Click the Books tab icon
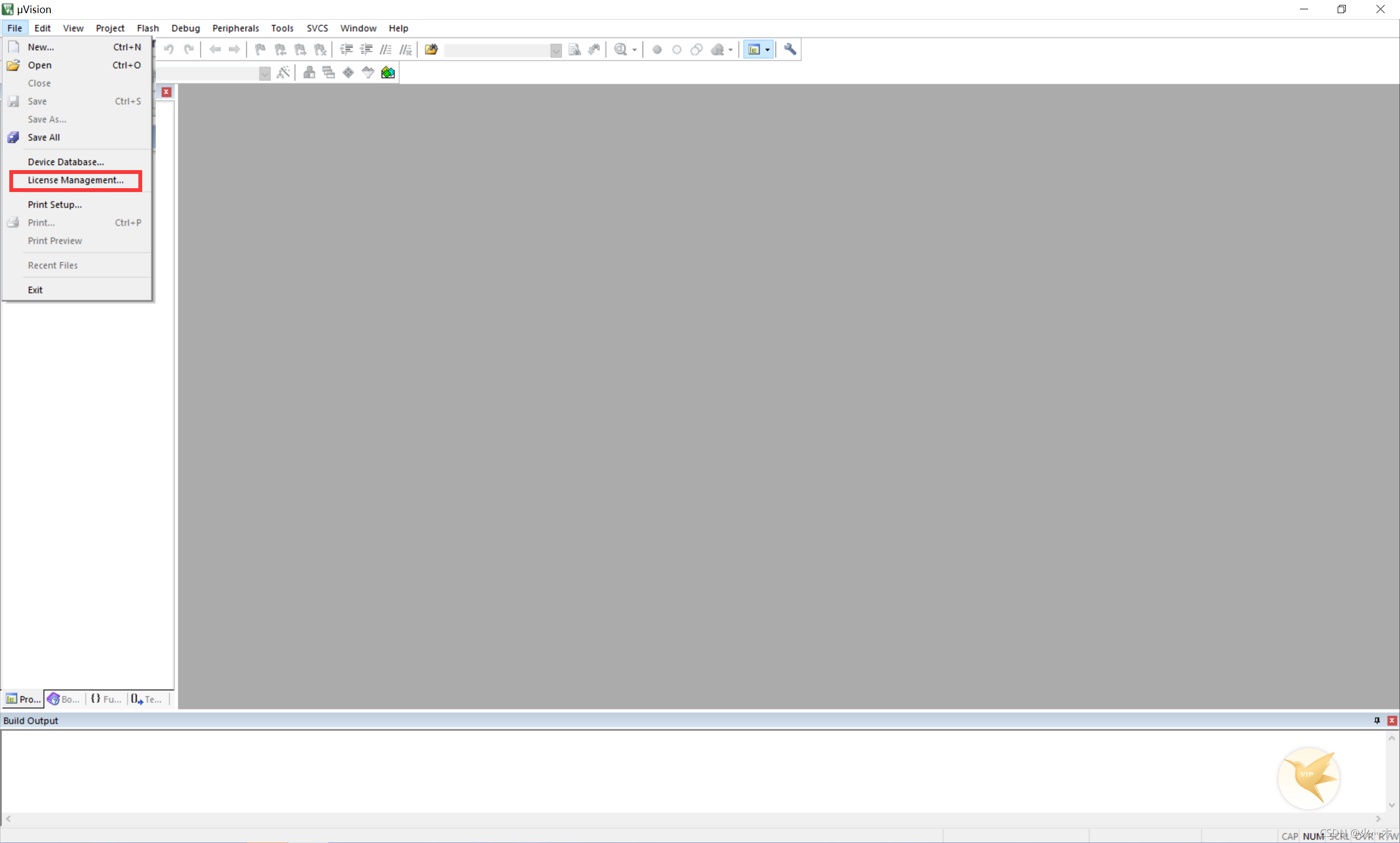The width and height of the screenshot is (1400, 843). (x=54, y=699)
